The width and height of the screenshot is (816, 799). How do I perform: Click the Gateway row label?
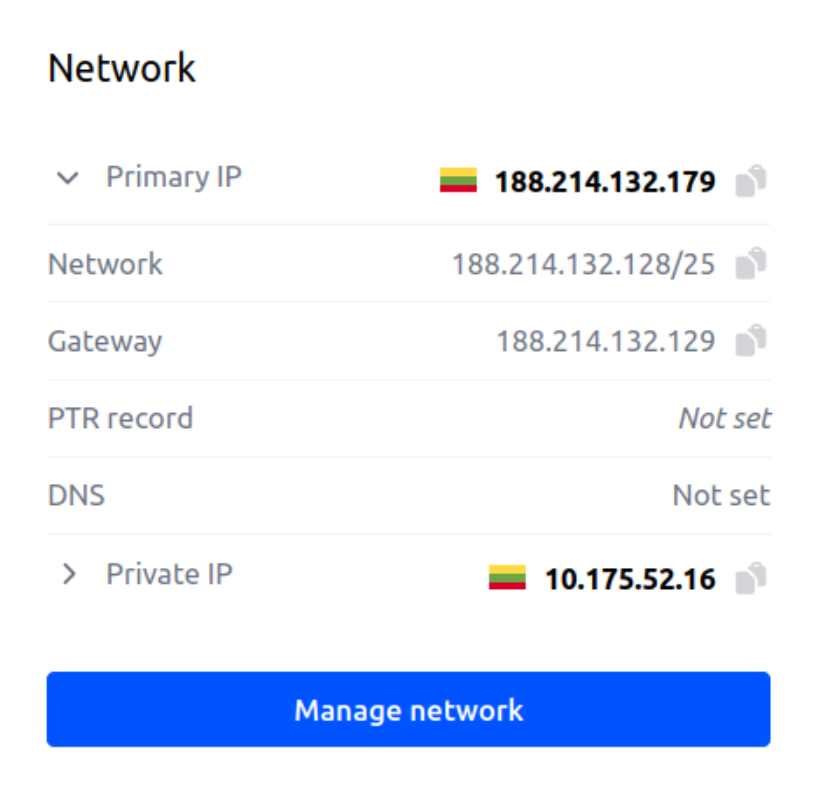pos(105,341)
